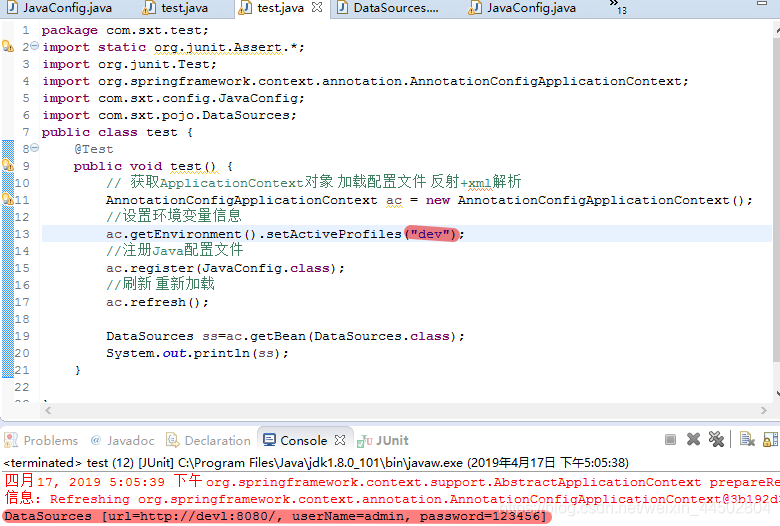Click the warning marker on line 11
This screenshot has height=526, width=780.
pos(8,199)
